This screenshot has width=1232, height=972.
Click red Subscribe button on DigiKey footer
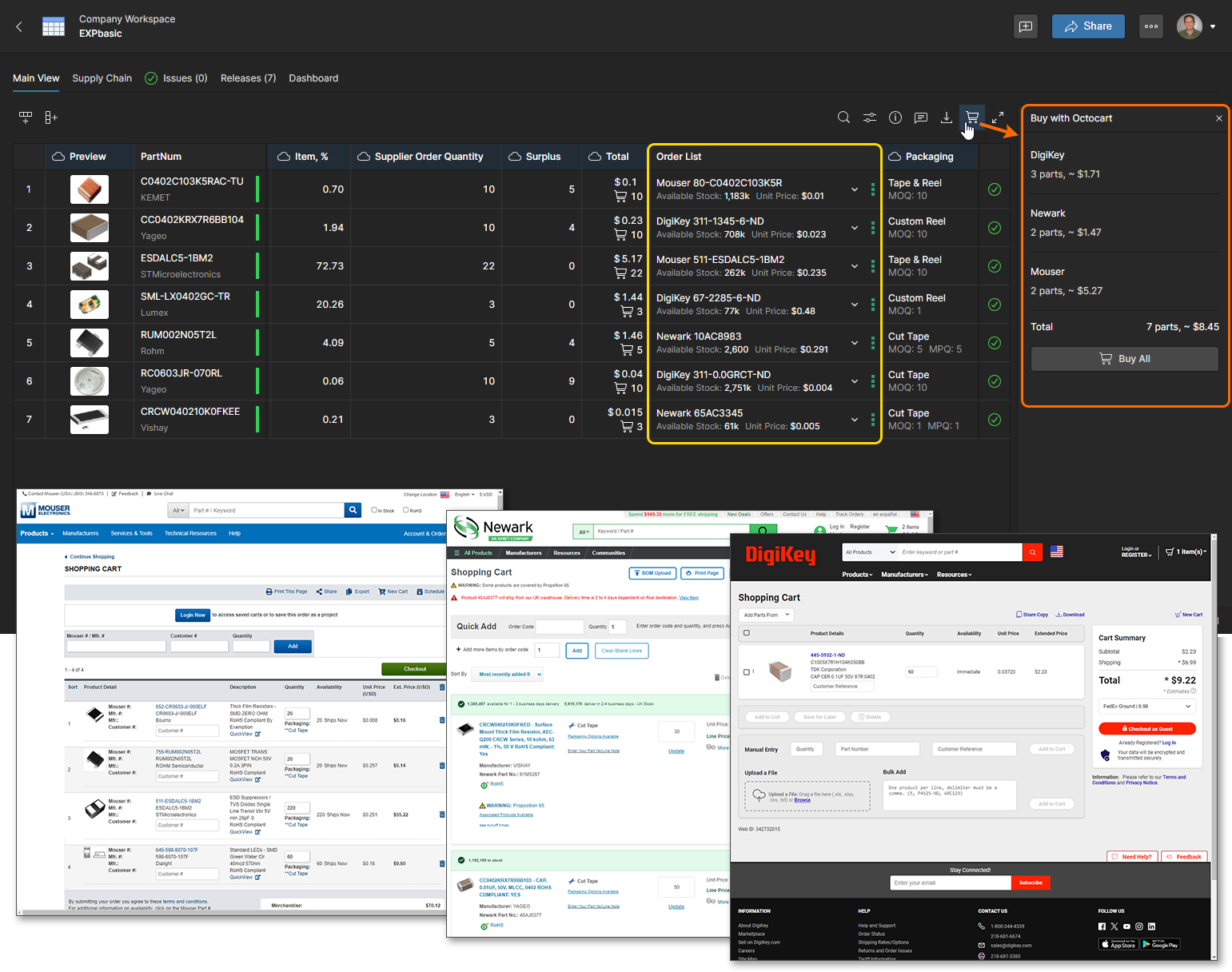(x=1031, y=882)
